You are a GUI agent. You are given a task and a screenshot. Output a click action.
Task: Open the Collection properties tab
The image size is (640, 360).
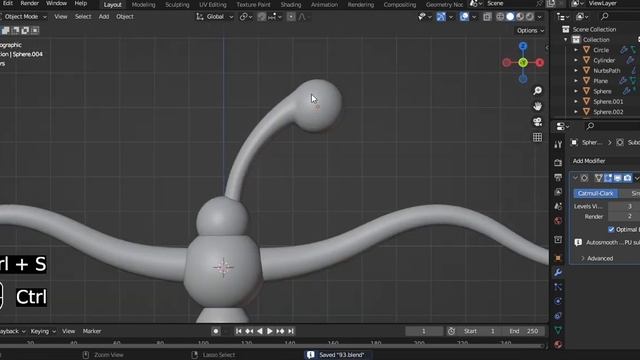[x=558, y=240]
